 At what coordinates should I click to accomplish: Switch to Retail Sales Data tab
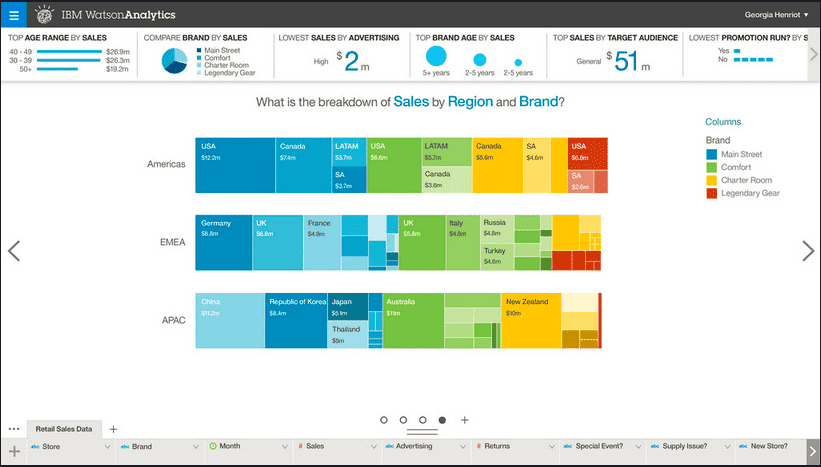(64, 429)
